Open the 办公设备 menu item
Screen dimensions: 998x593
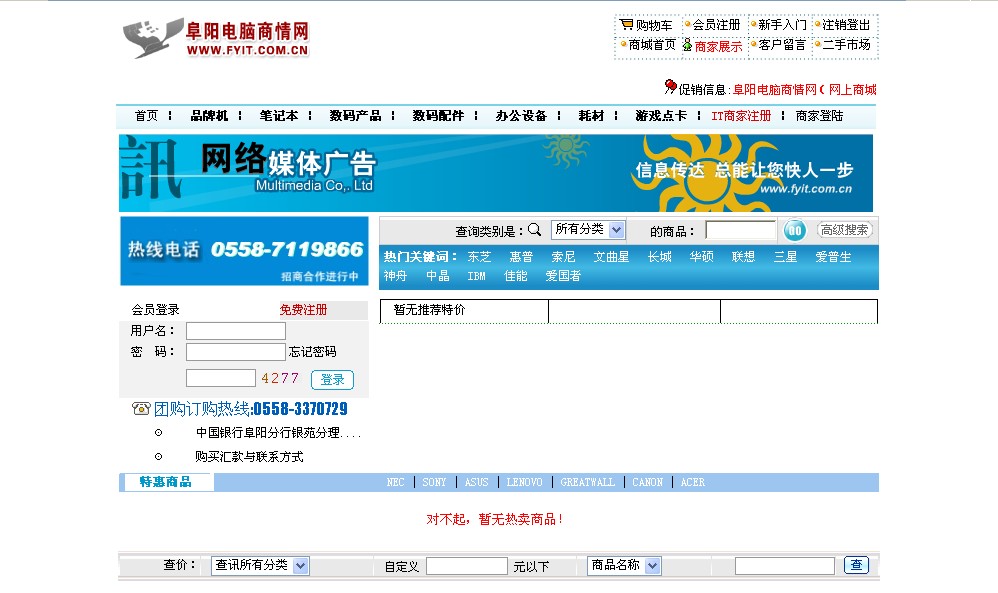click(x=521, y=116)
